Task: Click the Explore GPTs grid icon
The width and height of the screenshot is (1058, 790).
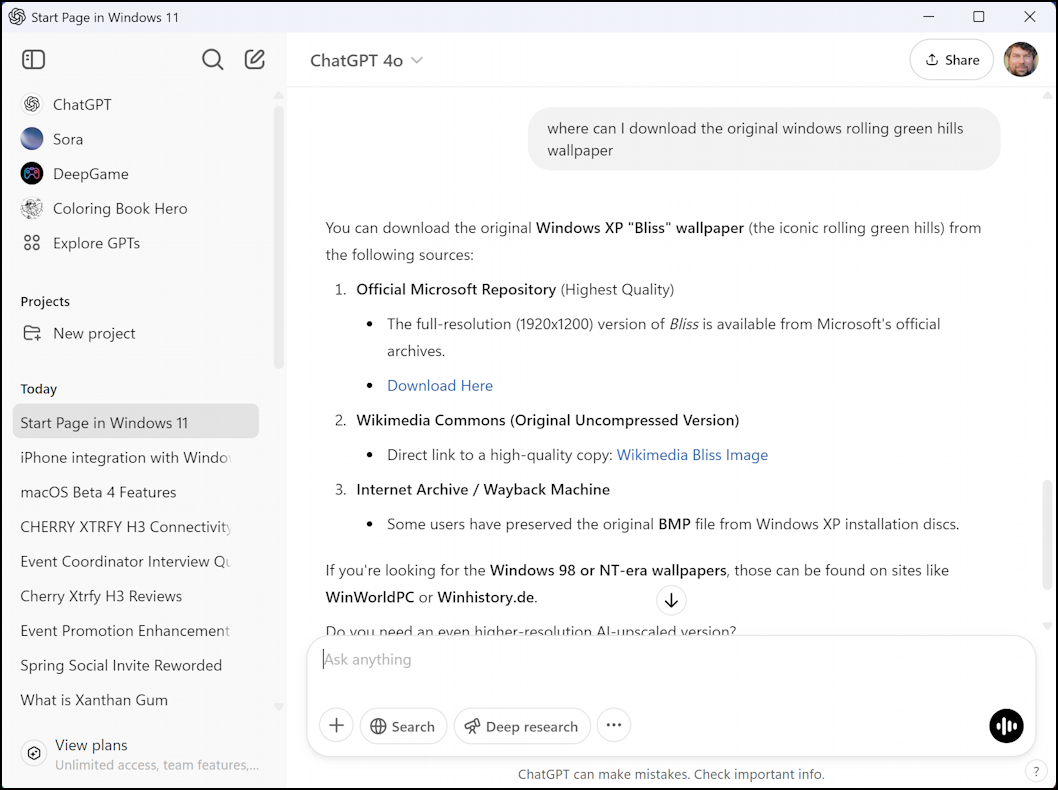Action: click(32, 243)
